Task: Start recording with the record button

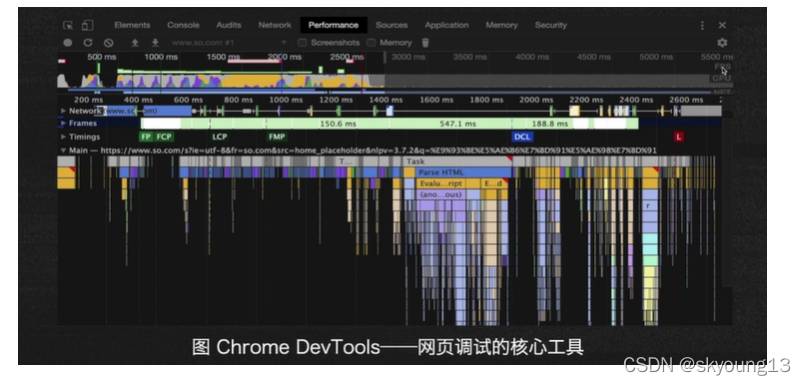Action: point(68,43)
